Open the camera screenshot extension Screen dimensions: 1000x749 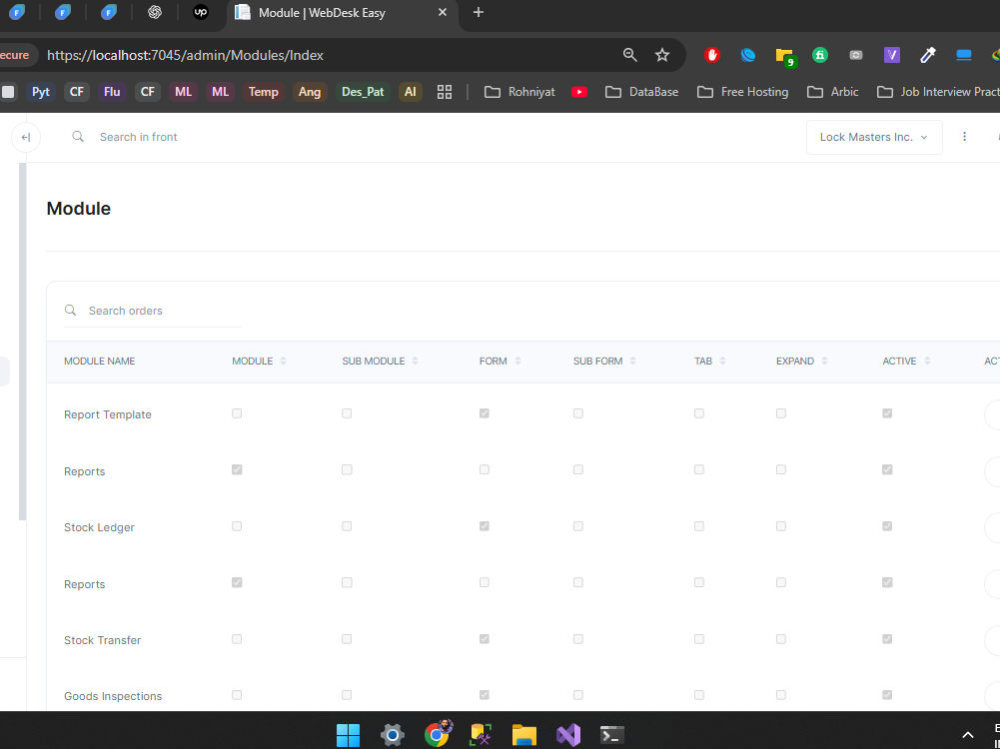pos(856,55)
